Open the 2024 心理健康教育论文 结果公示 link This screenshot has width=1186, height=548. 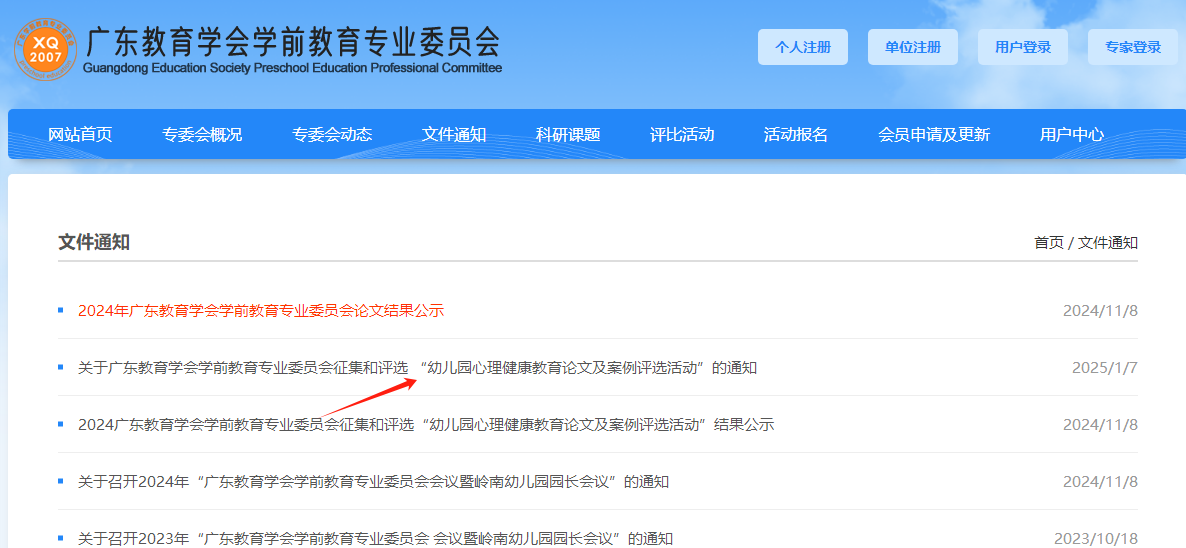[426, 425]
